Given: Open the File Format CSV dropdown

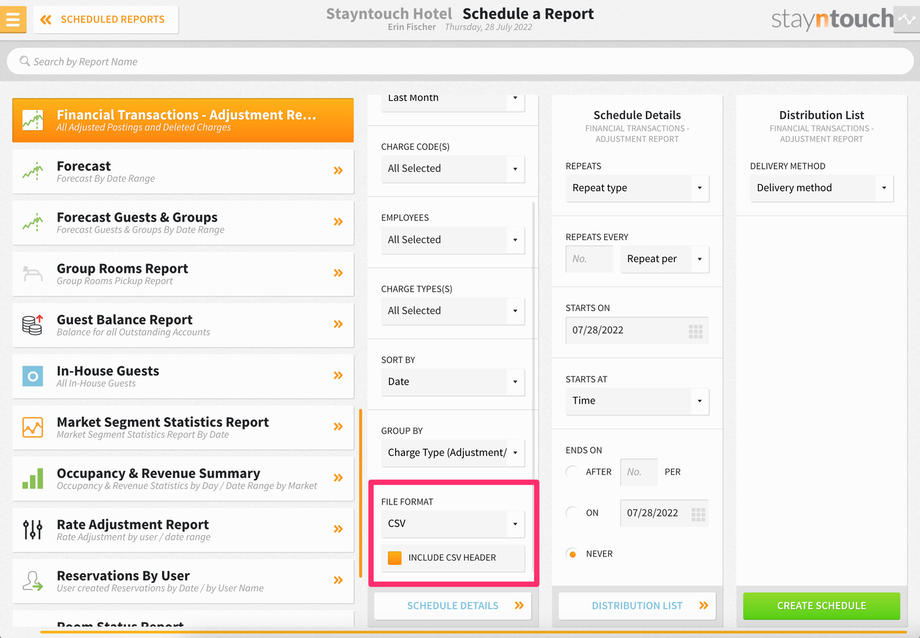Looking at the screenshot, I should 453,524.
